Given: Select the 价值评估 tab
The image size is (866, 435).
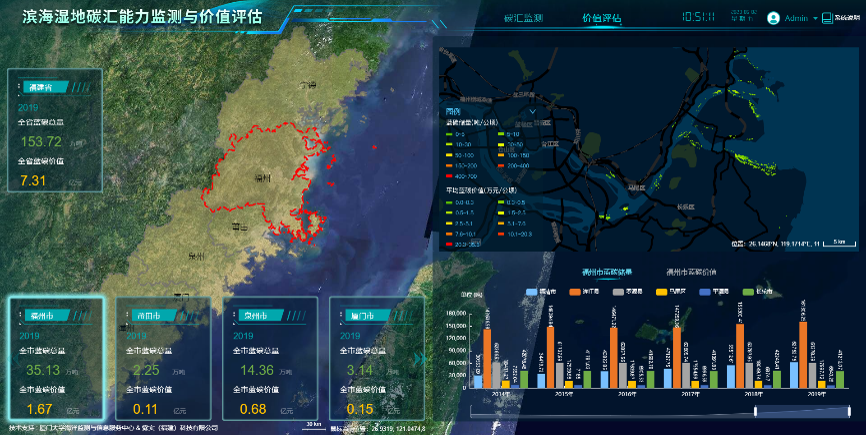Looking at the screenshot, I should [x=601, y=18].
